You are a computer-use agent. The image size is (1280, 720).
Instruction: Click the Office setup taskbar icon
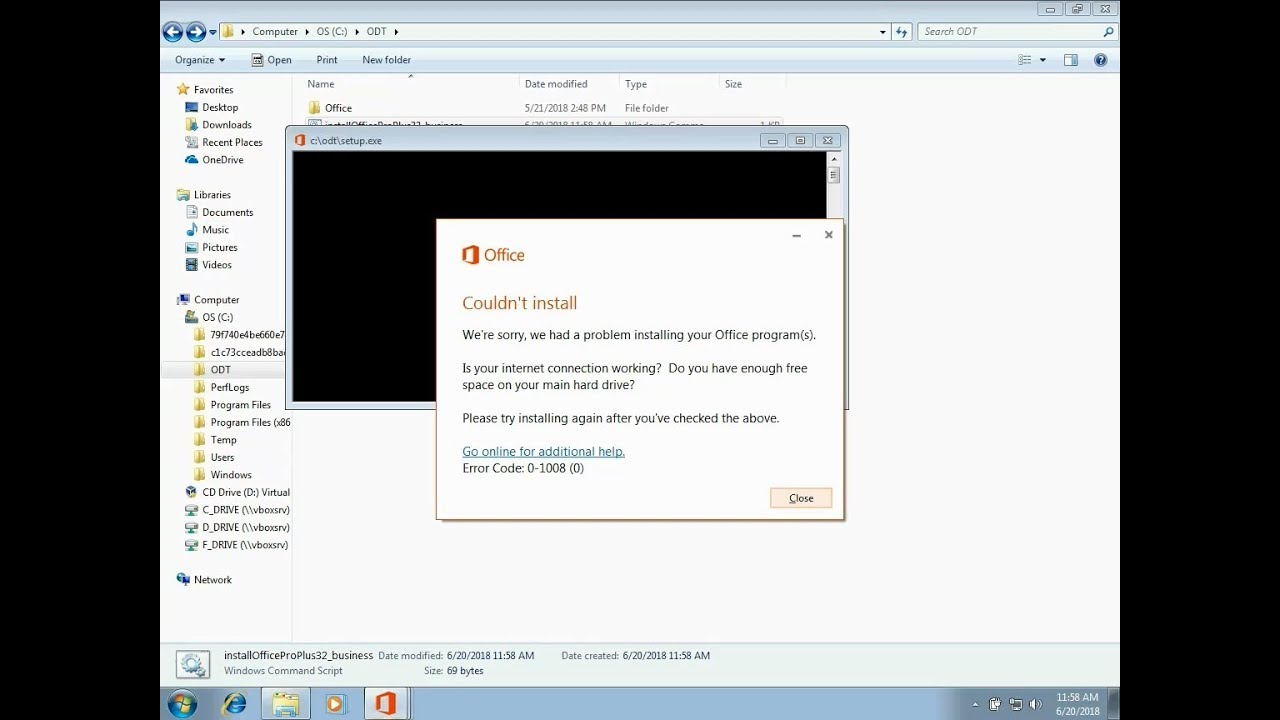[x=386, y=704]
